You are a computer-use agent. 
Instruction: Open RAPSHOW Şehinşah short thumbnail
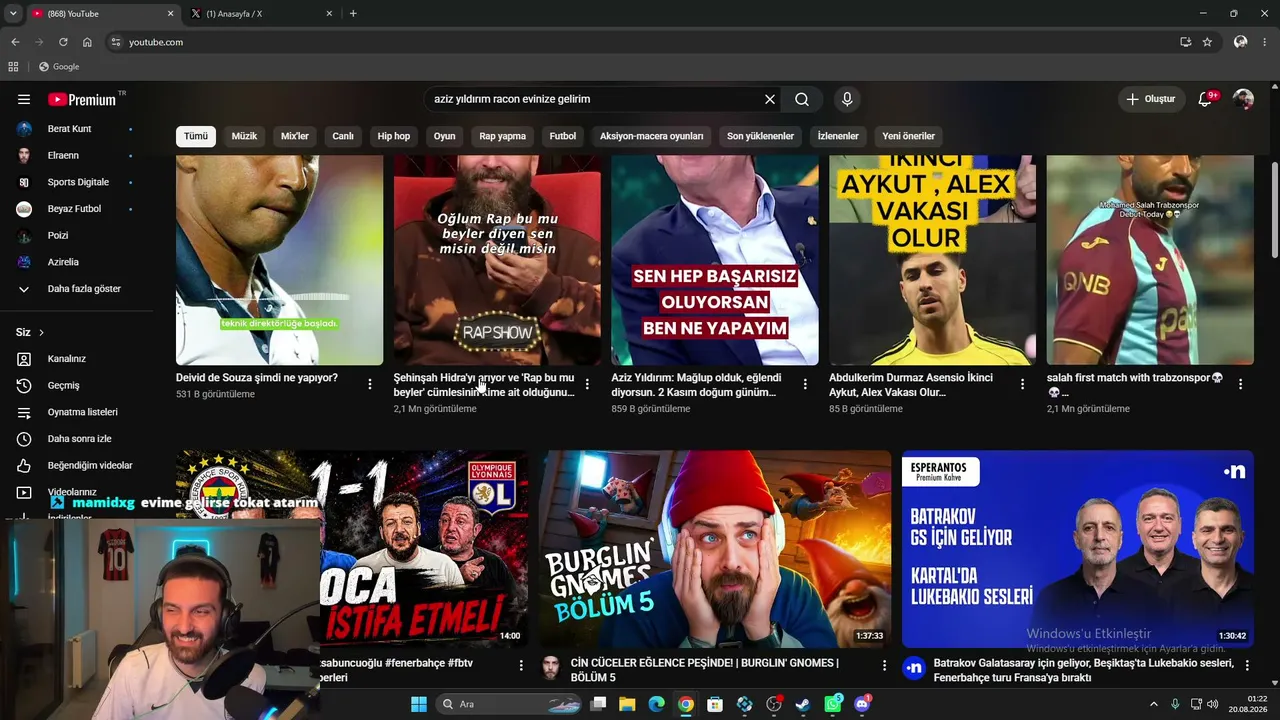pyautogui.click(x=497, y=260)
